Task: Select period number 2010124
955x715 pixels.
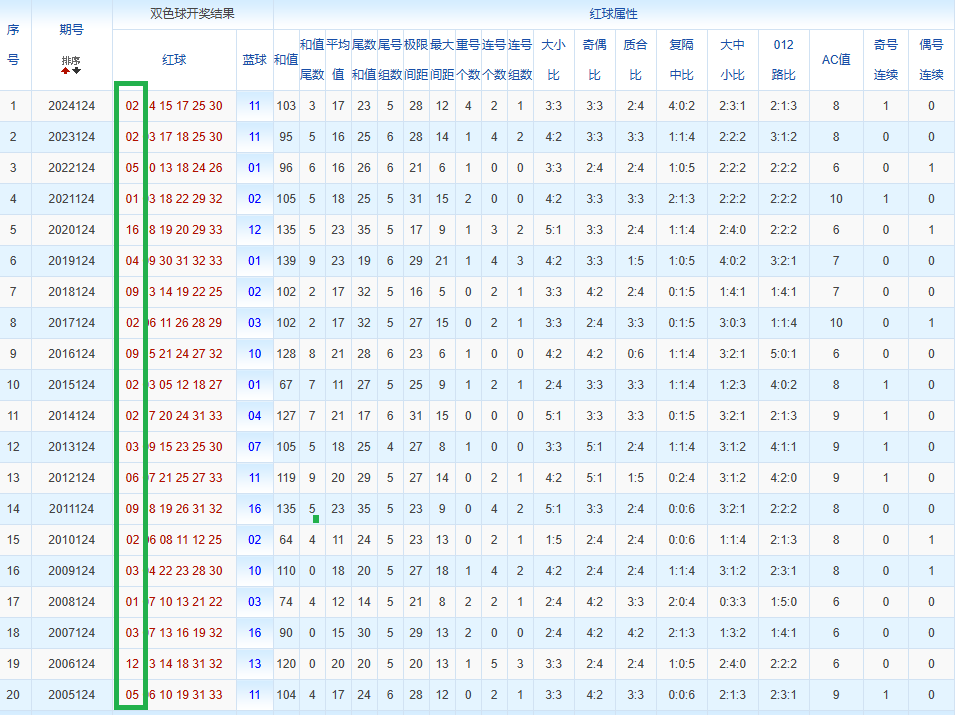Action: tap(71, 541)
